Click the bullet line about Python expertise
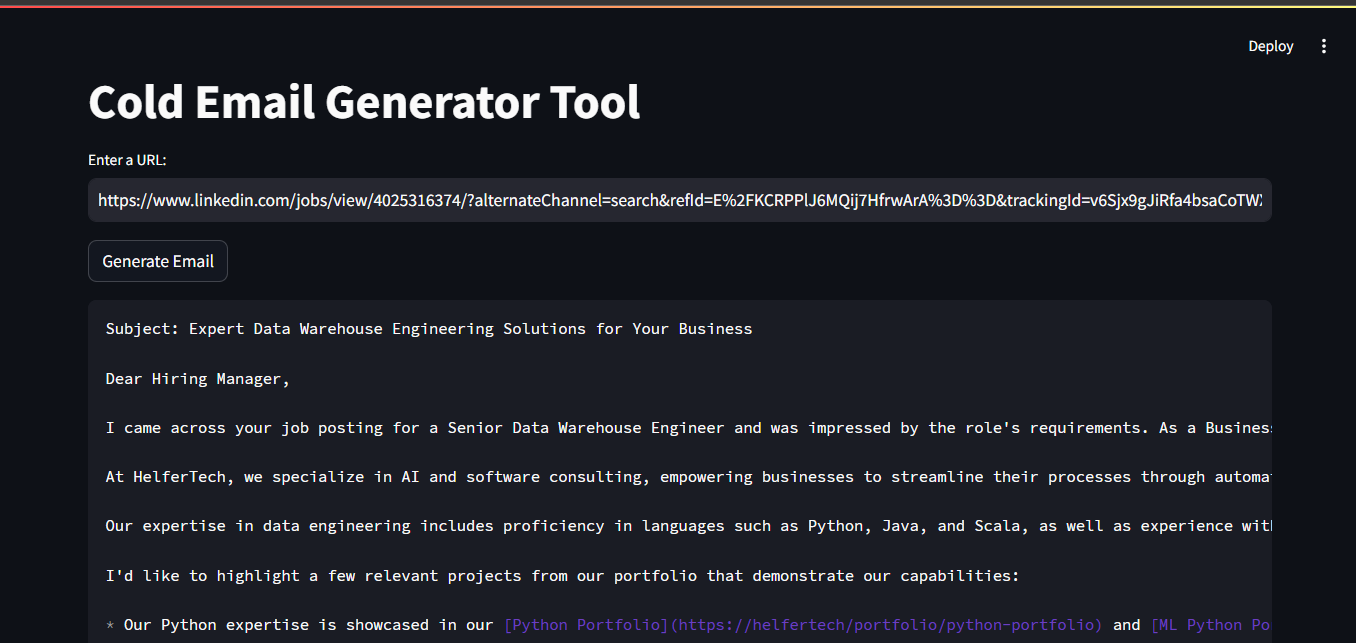Screen dimensions: 1356x643 (300, 624)
